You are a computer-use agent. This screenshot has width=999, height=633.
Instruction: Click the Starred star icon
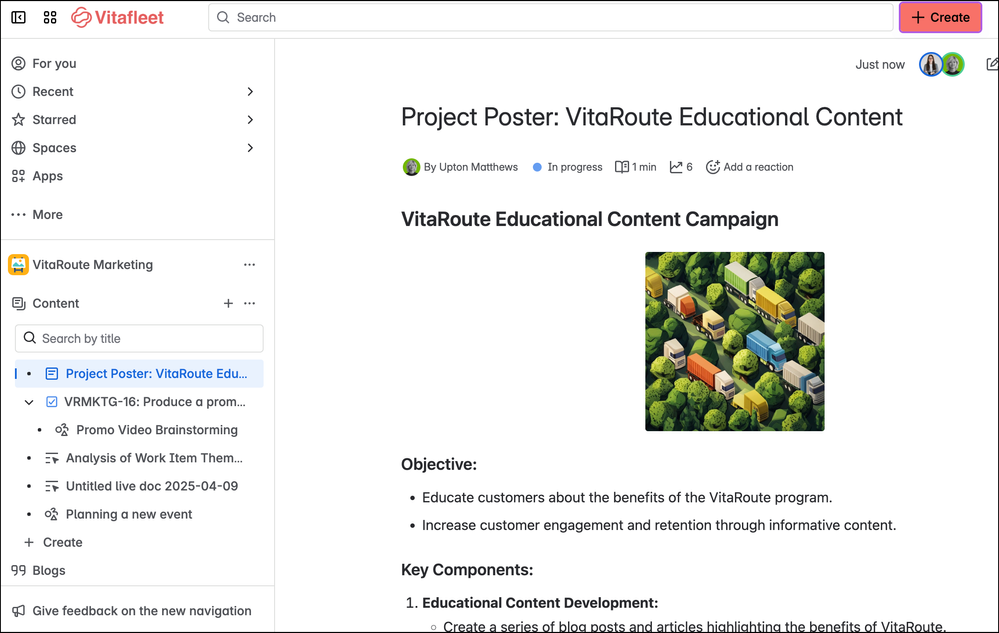18,120
